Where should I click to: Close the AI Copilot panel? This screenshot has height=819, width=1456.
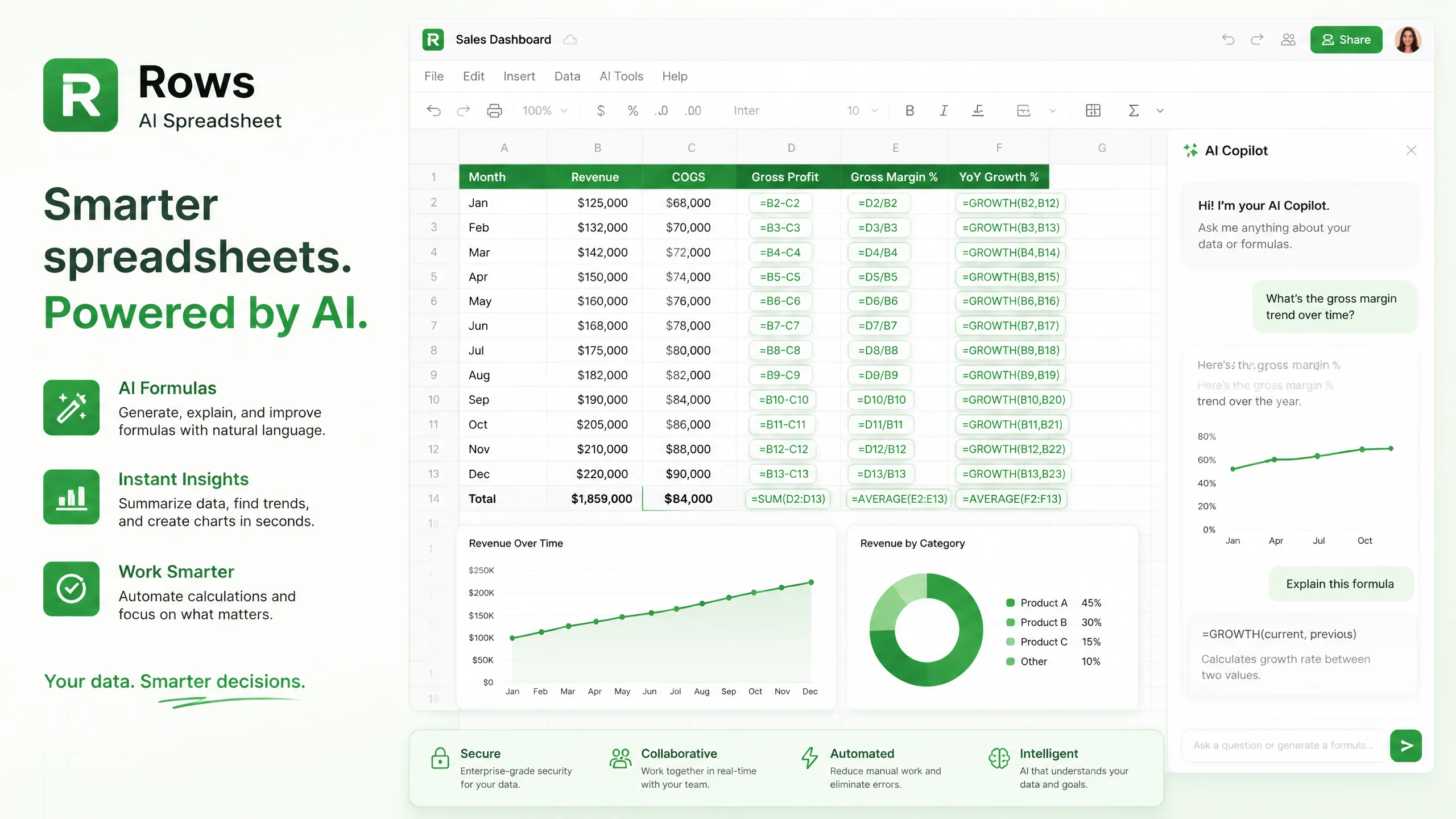point(1411,150)
